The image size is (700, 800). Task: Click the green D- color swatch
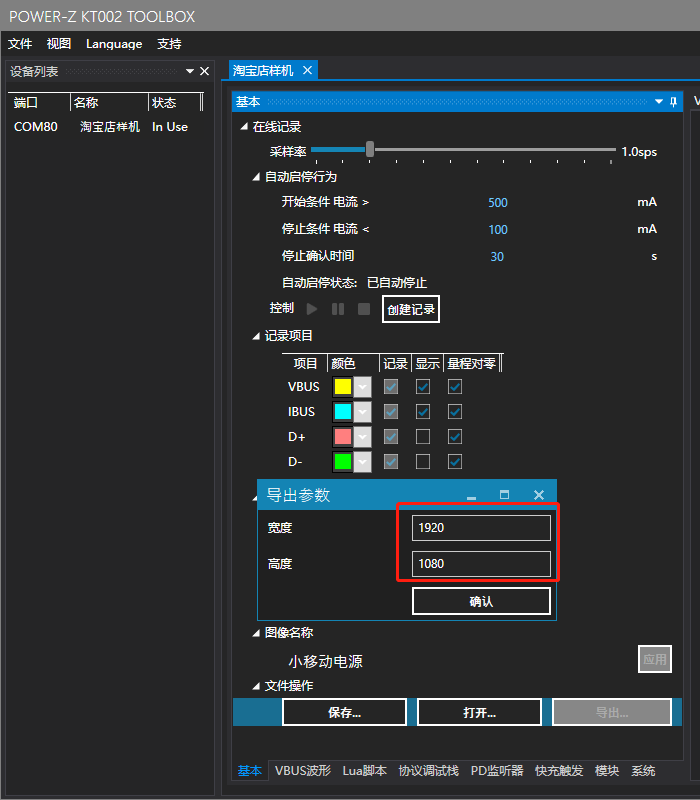coord(343,462)
